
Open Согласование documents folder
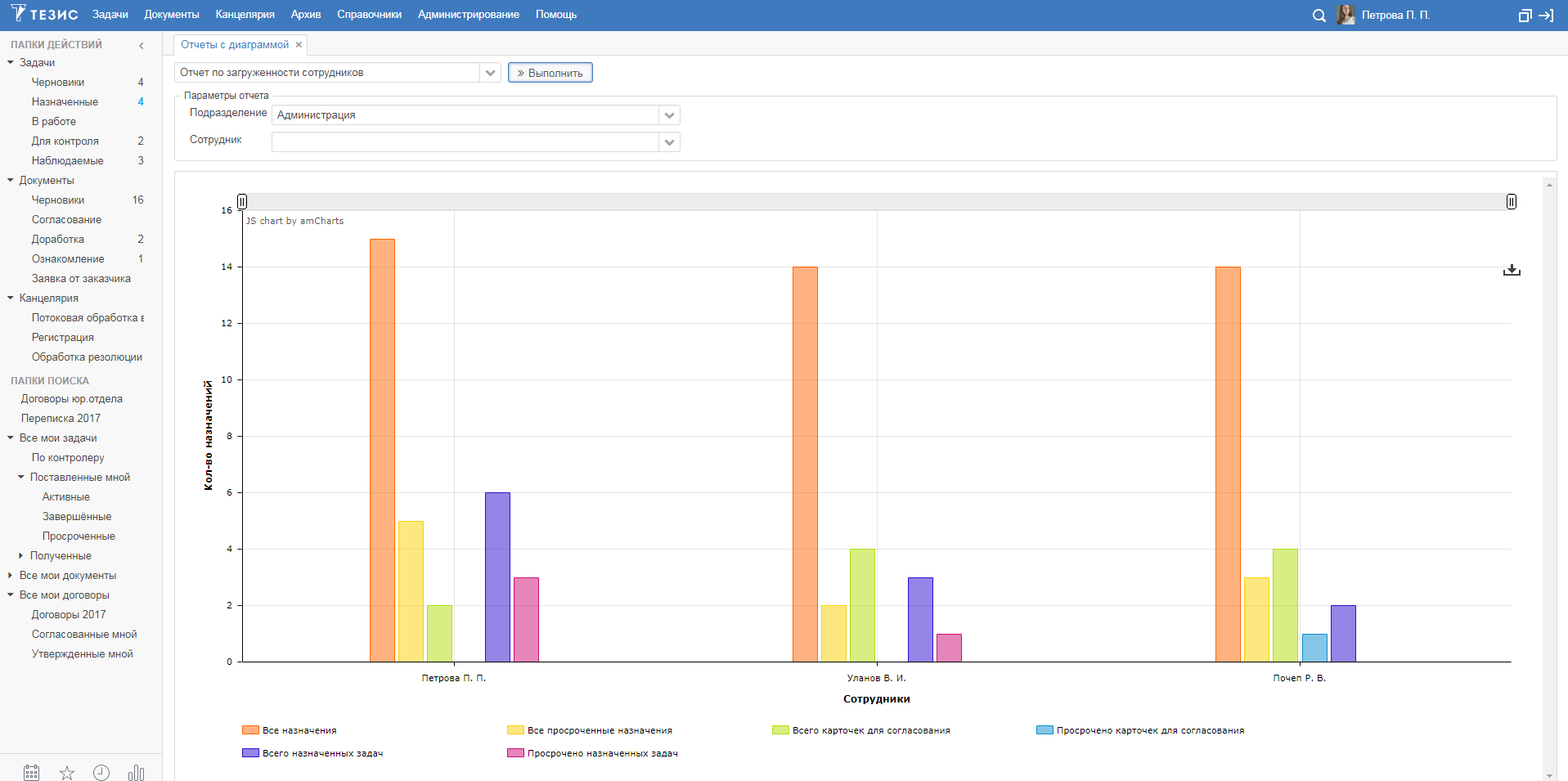[67, 219]
